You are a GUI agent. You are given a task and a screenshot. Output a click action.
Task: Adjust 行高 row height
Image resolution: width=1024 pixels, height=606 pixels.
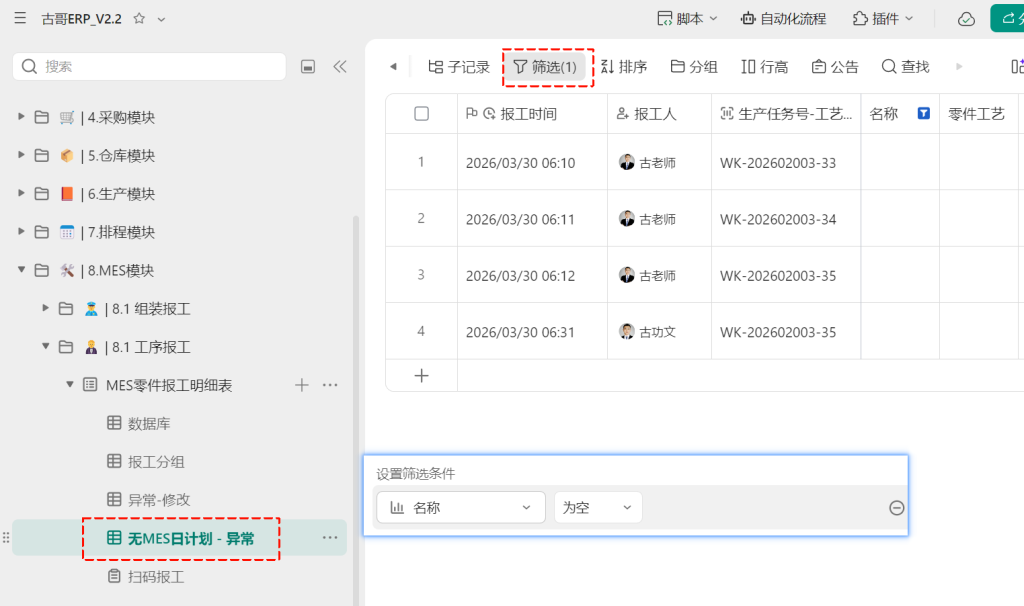(x=765, y=67)
